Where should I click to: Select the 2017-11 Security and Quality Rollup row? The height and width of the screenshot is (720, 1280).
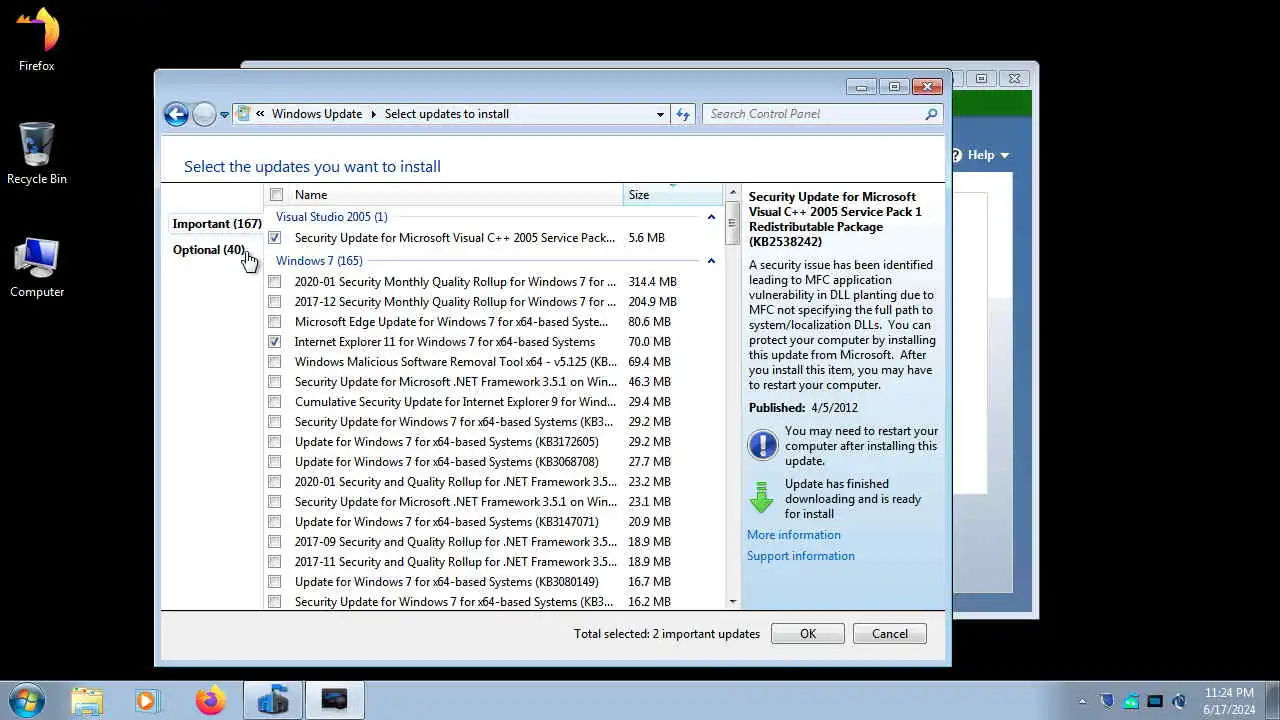[495, 562]
